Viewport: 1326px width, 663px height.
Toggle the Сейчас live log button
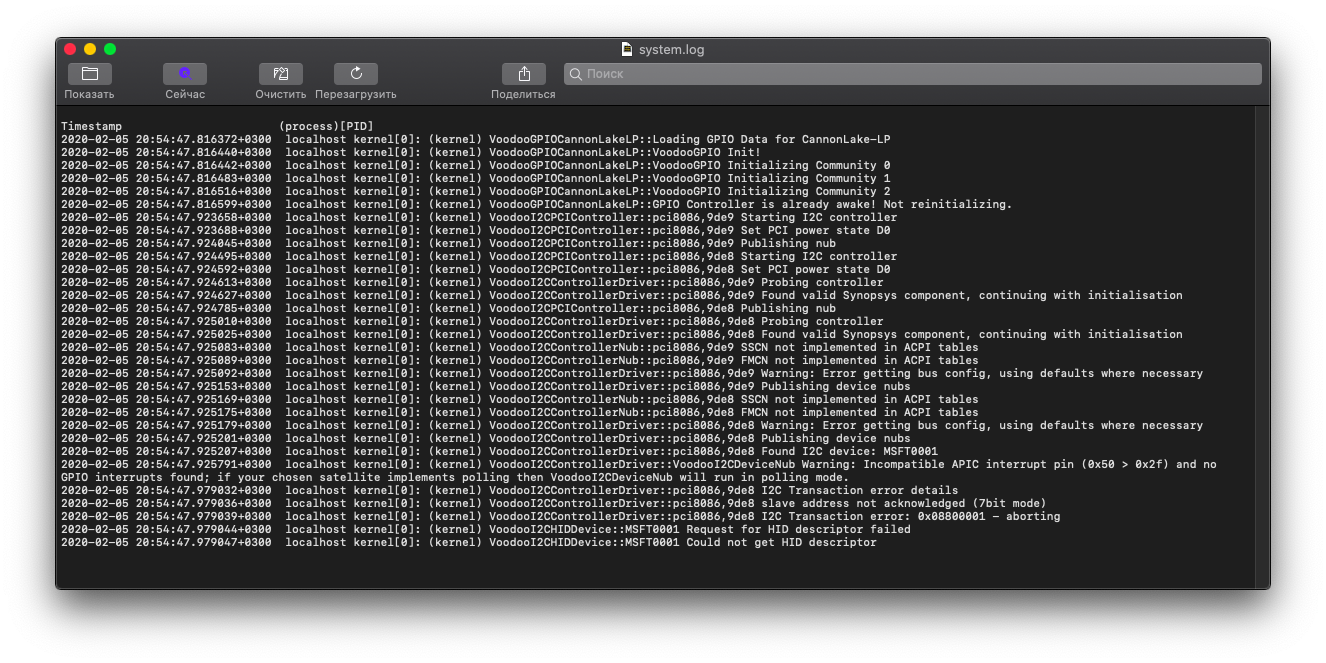pyautogui.click(x=185, y=73)
